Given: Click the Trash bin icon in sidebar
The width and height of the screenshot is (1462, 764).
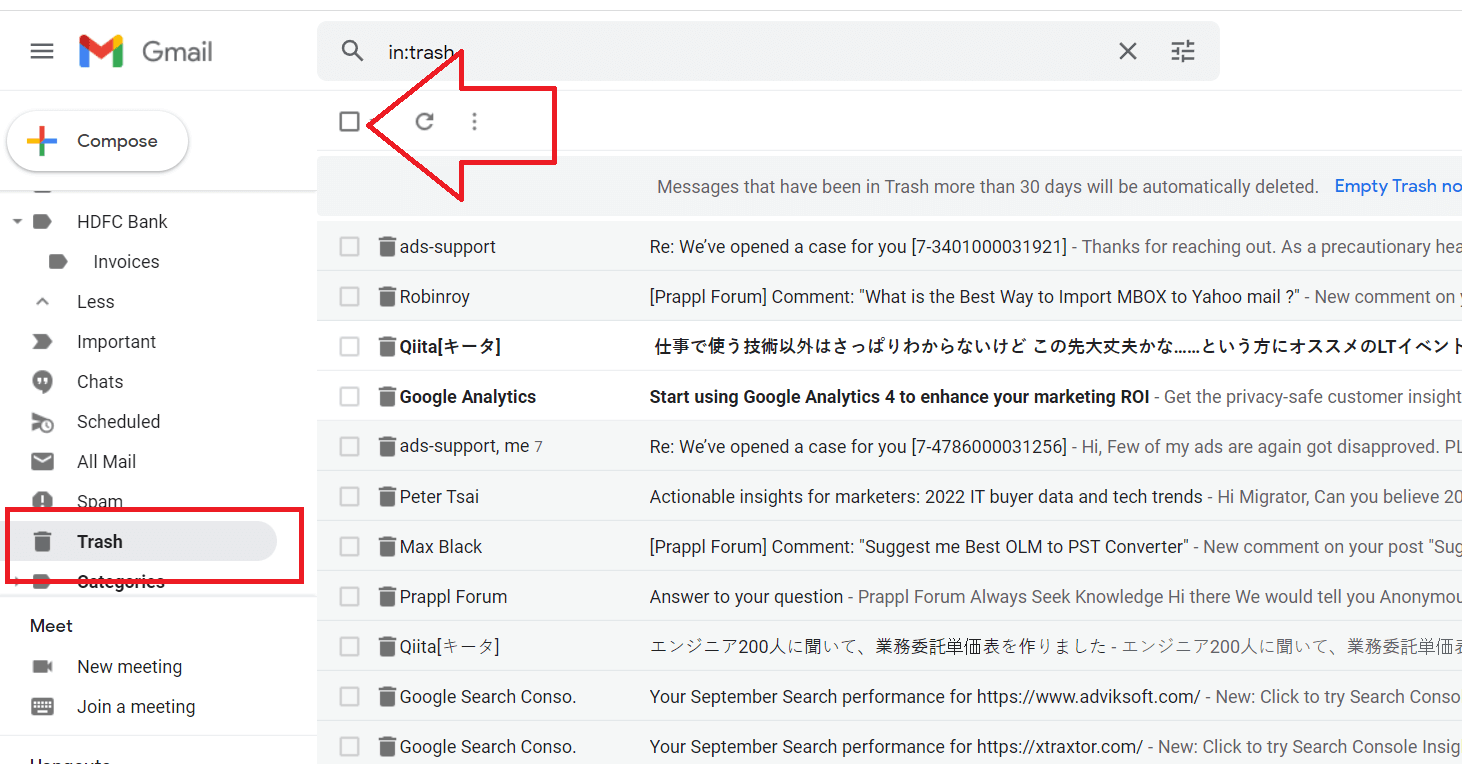Looking at the screenshot, I should (x=42, y=542).
